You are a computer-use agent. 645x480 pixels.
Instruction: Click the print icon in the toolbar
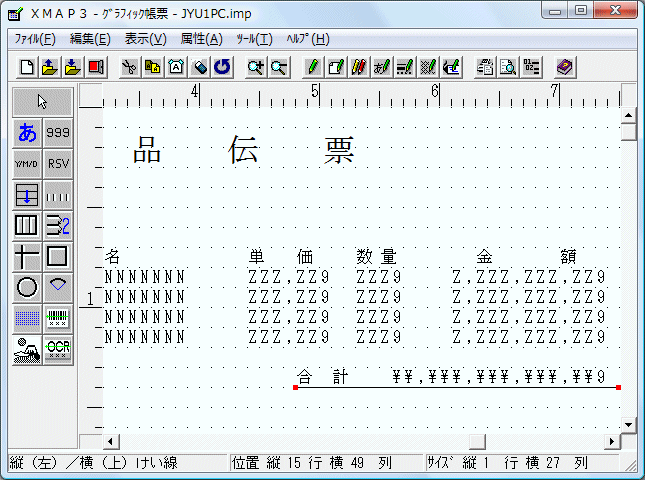coord(485,67)
